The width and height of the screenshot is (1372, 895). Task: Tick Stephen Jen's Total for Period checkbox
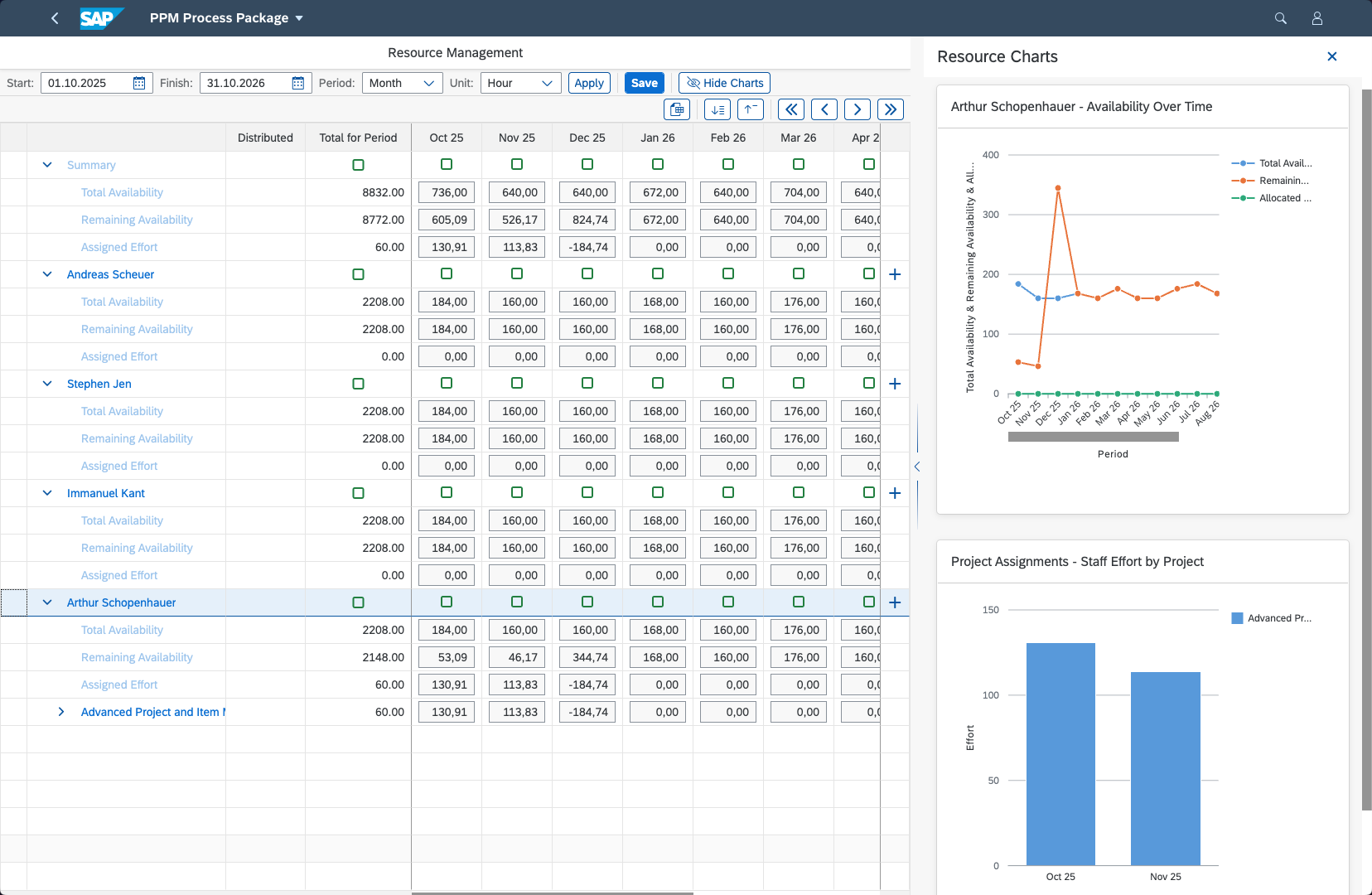click(x=358, y=384)
